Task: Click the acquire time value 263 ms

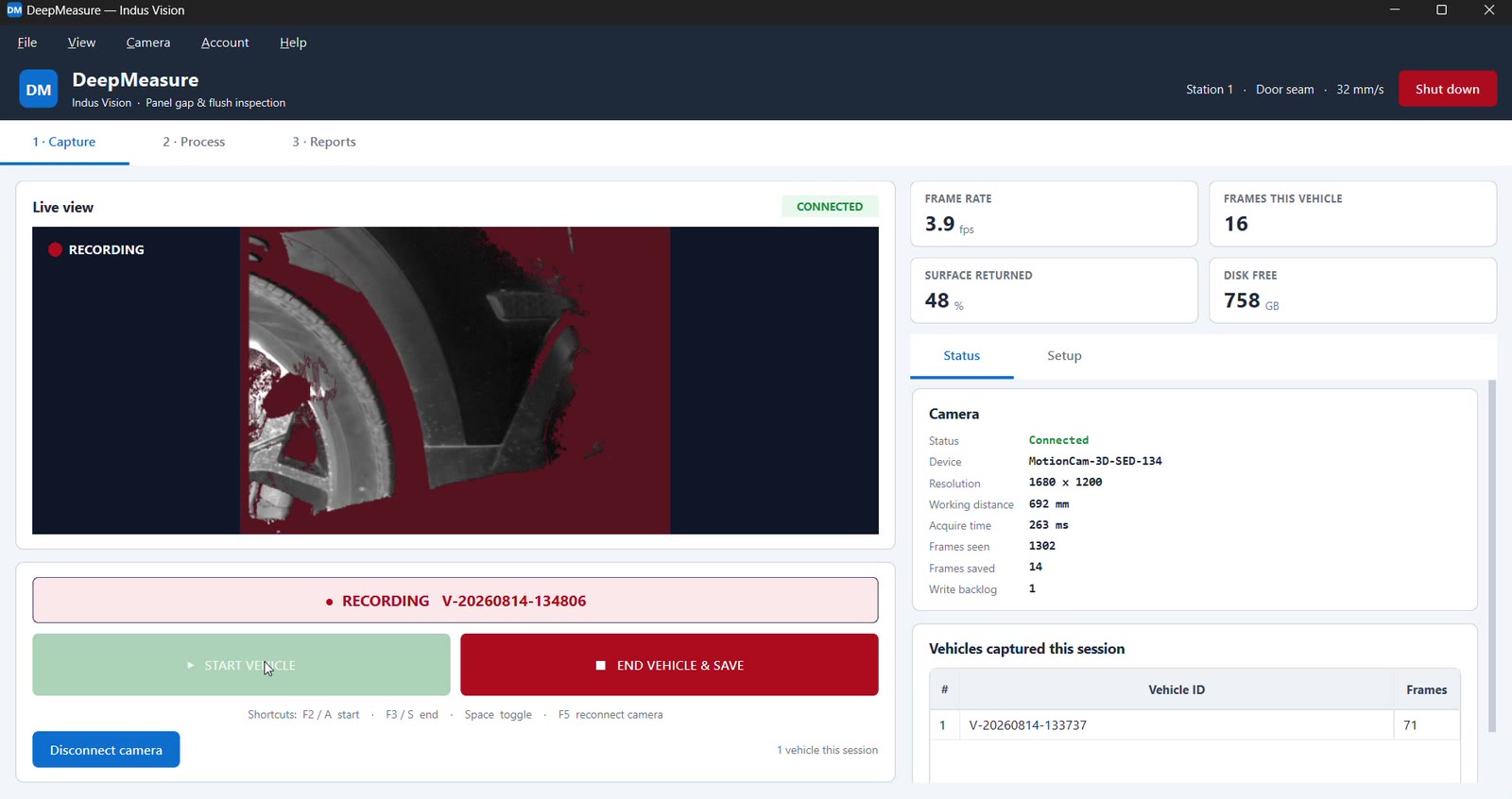Action: pos(1049,525)
